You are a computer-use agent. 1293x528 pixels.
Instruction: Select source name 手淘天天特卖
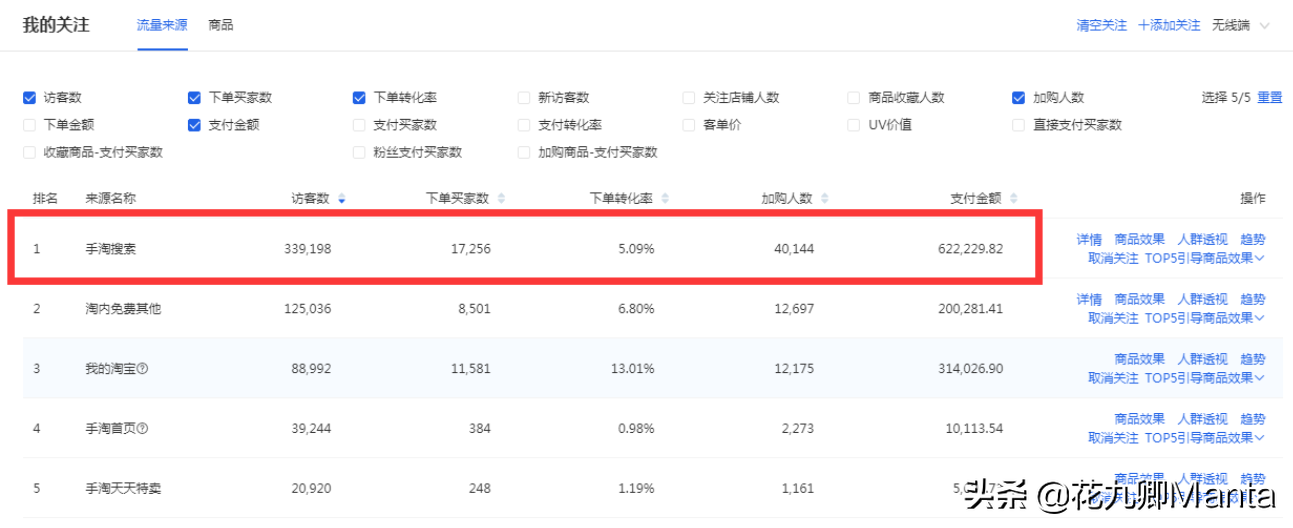[x=124, y=489]
